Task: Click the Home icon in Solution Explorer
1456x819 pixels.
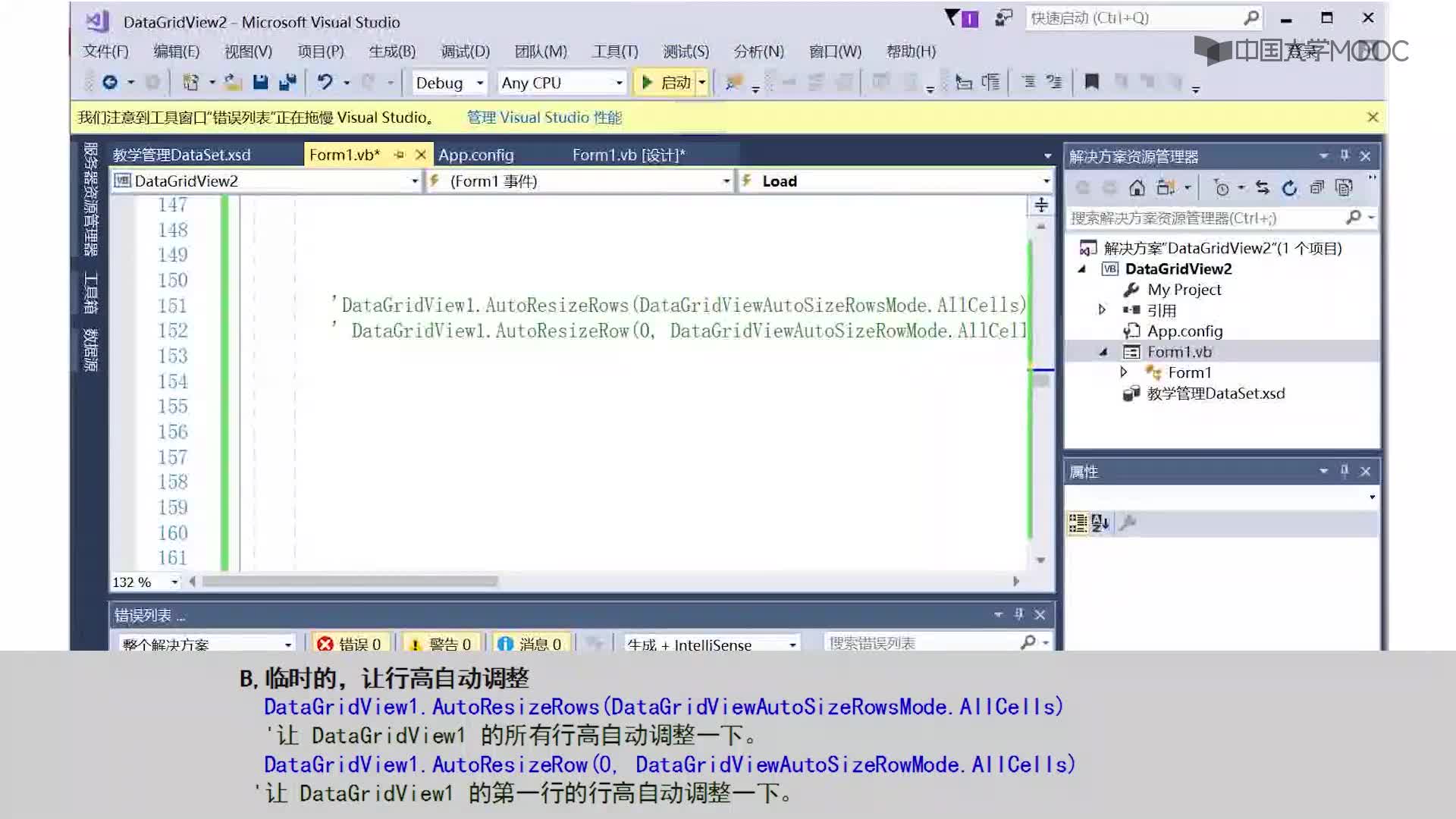Action: pyautogui.click(x=1137, y=187)
